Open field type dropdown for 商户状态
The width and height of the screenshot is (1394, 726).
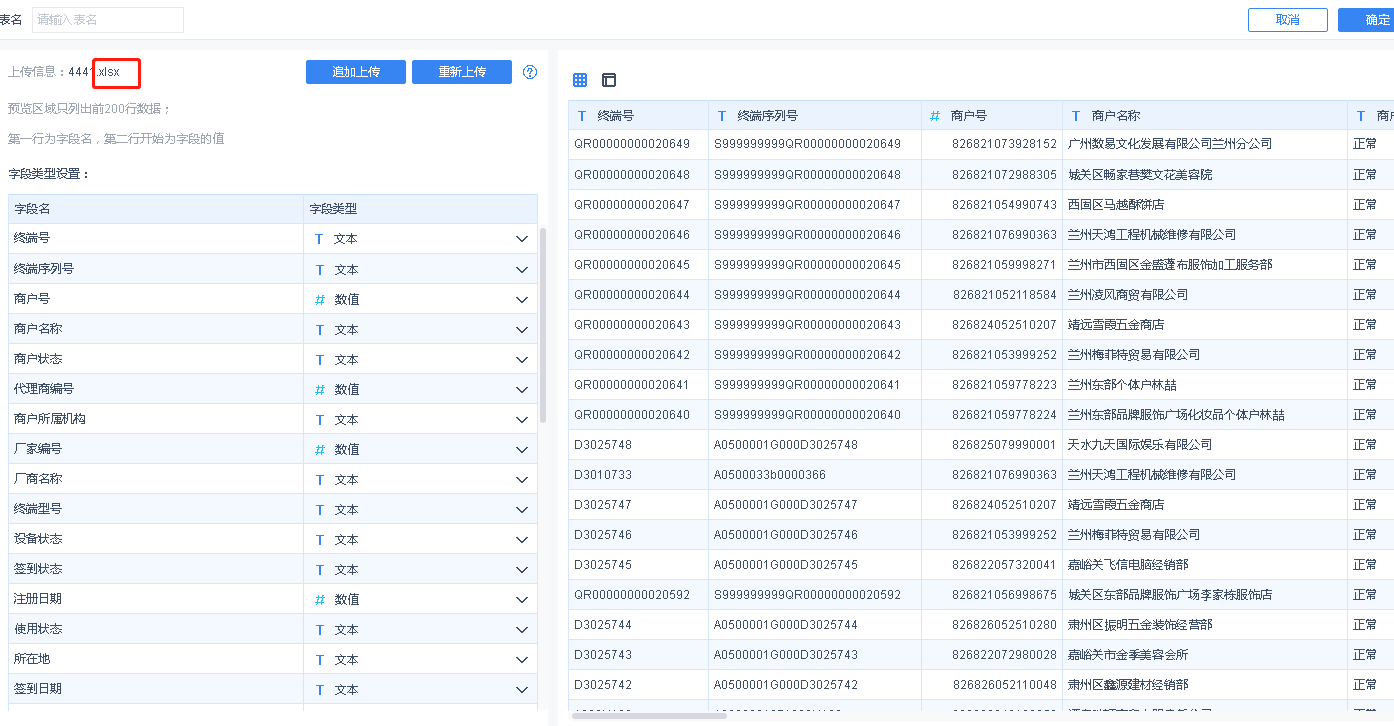[x=521, y=359]
